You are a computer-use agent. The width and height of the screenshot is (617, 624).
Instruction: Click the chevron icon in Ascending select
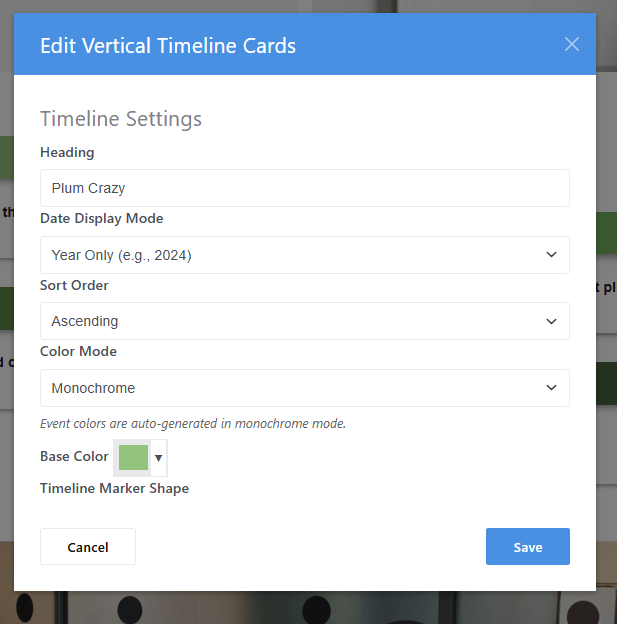(x=551, y=321)
